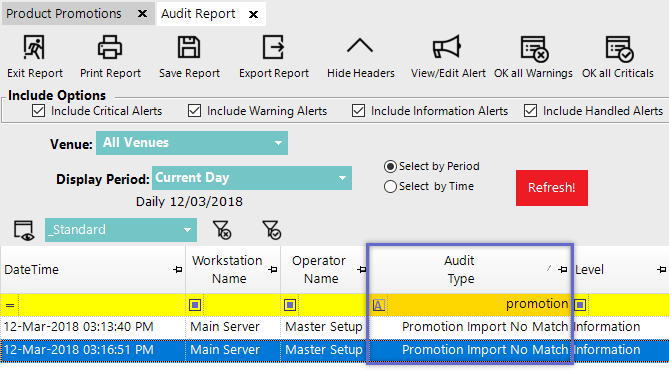669x375 pixels.
Task: Select the Select by Period radio button
Action: click(x=390, y=166)
